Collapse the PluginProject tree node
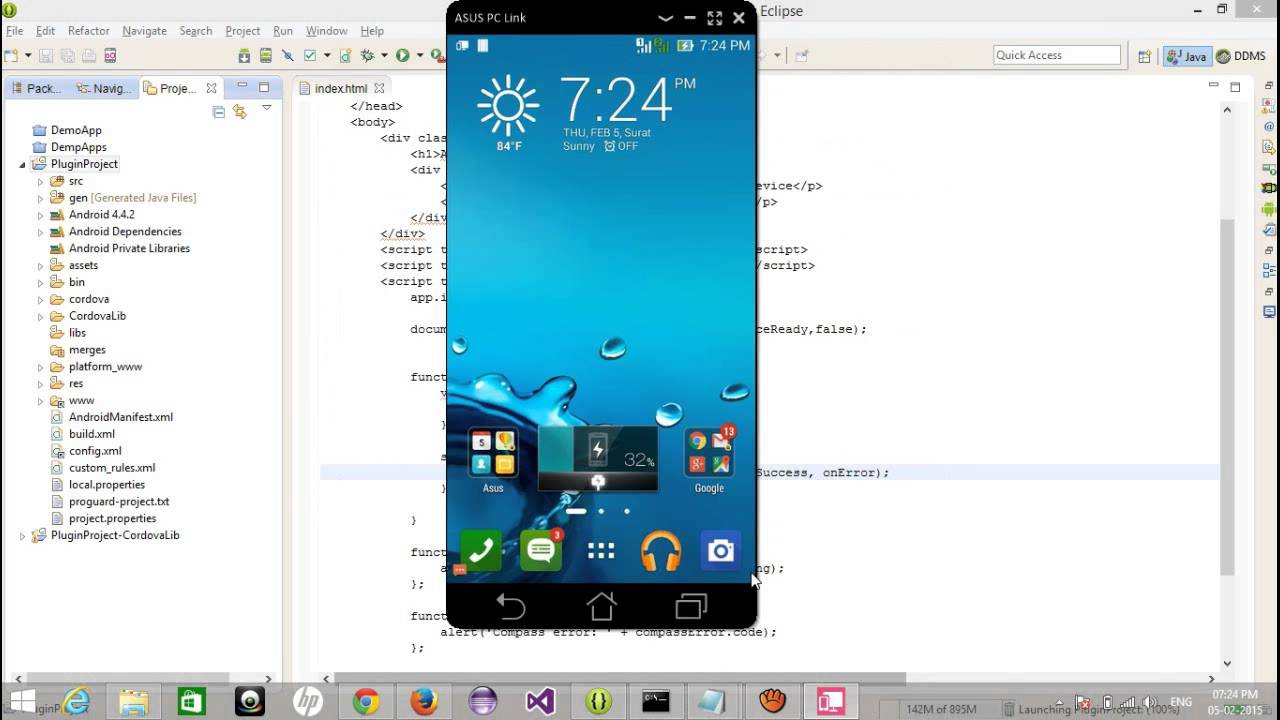The image size is (1280, 720). (23, 164)
